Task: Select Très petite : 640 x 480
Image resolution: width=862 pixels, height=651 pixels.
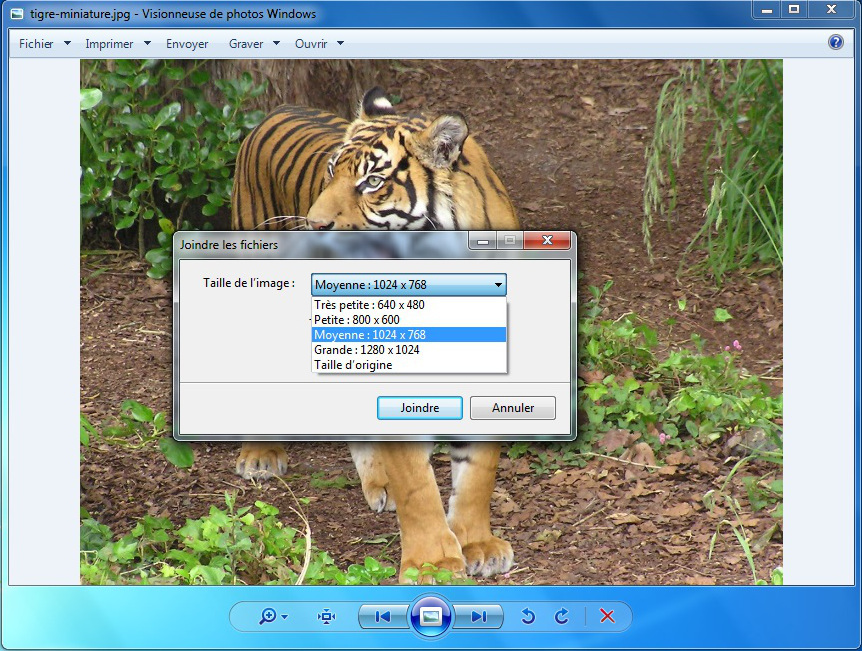Action: 408,305
